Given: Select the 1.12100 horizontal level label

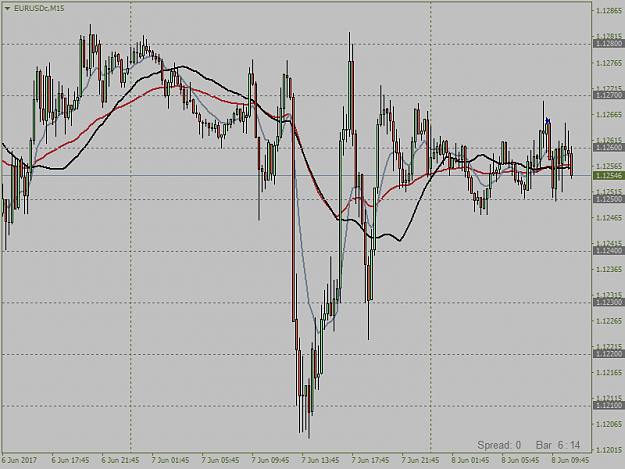Looking at the screenshot, I should click(x=609, y=406).
